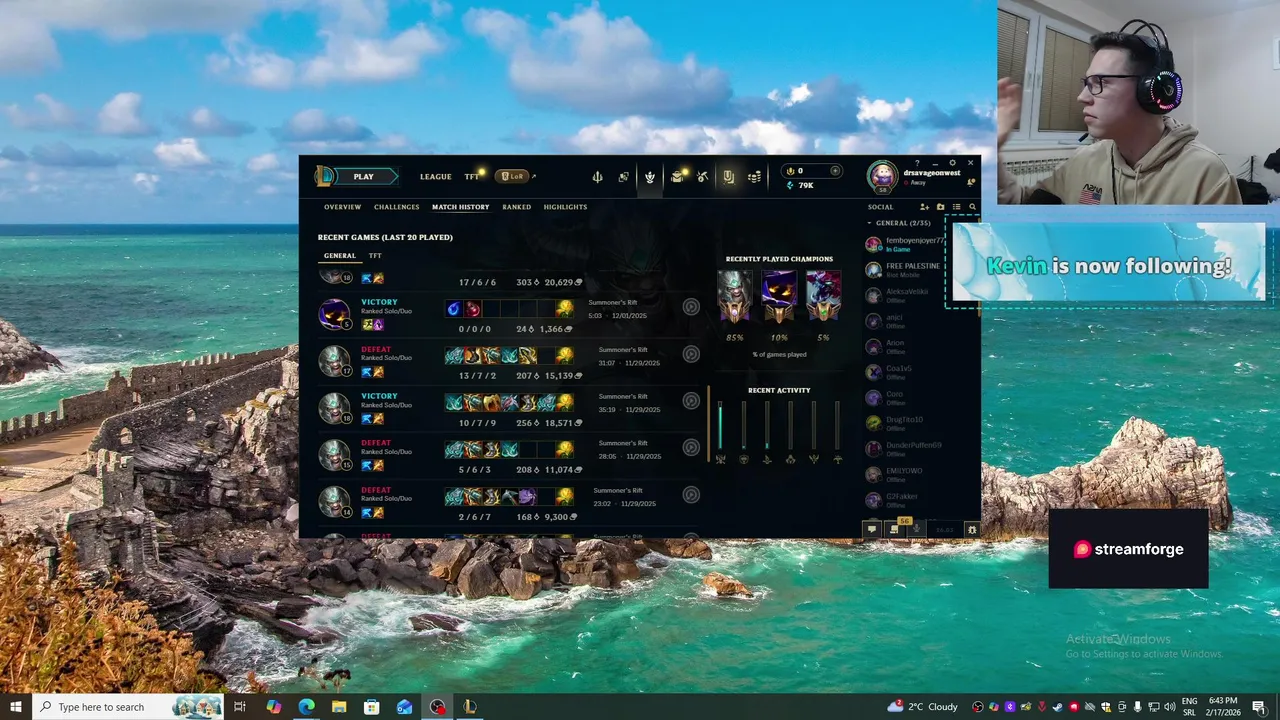Click the friends list sort options icon
This screenshot has height=720, width=1280.
coord(956,207)
